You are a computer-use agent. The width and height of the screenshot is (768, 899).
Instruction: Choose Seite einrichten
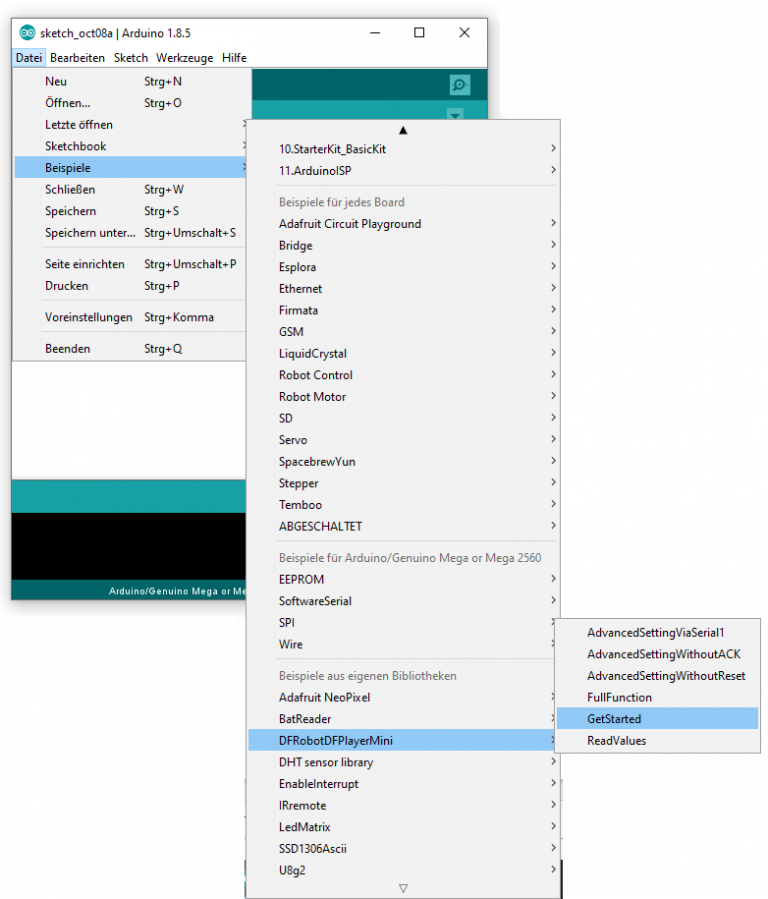132,264
